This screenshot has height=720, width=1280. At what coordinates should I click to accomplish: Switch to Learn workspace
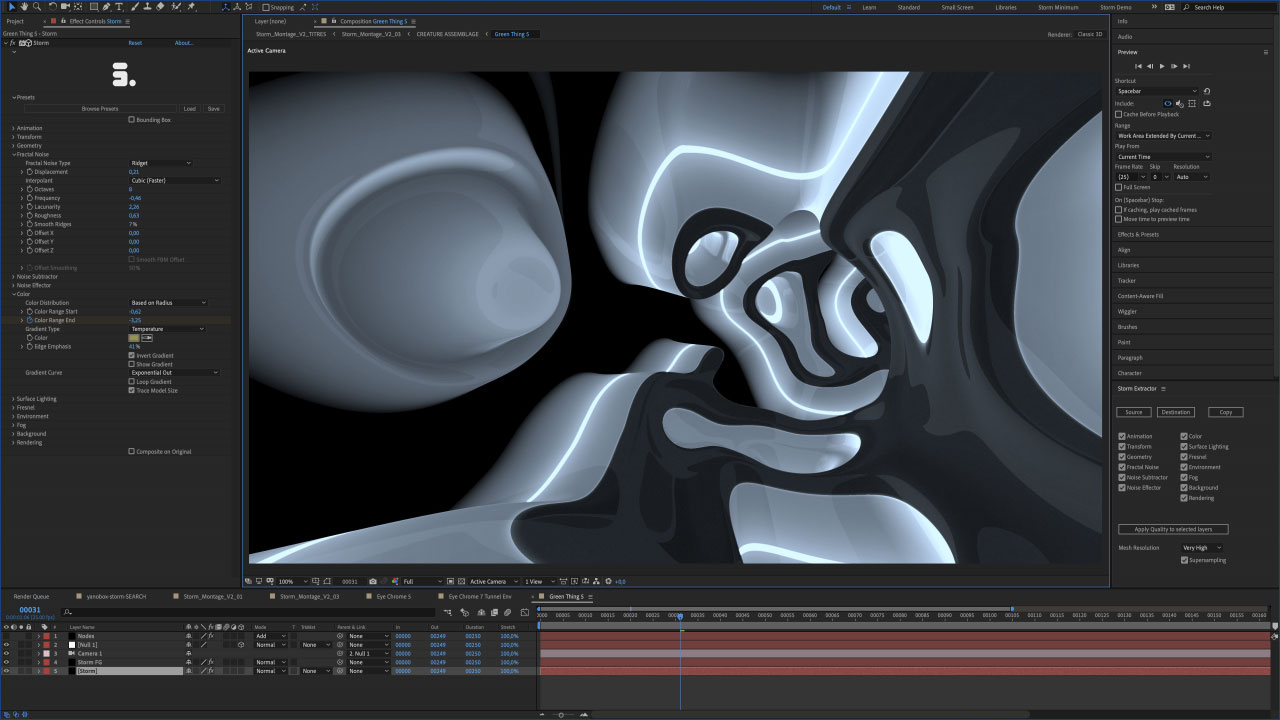click(x=869, y=7)
